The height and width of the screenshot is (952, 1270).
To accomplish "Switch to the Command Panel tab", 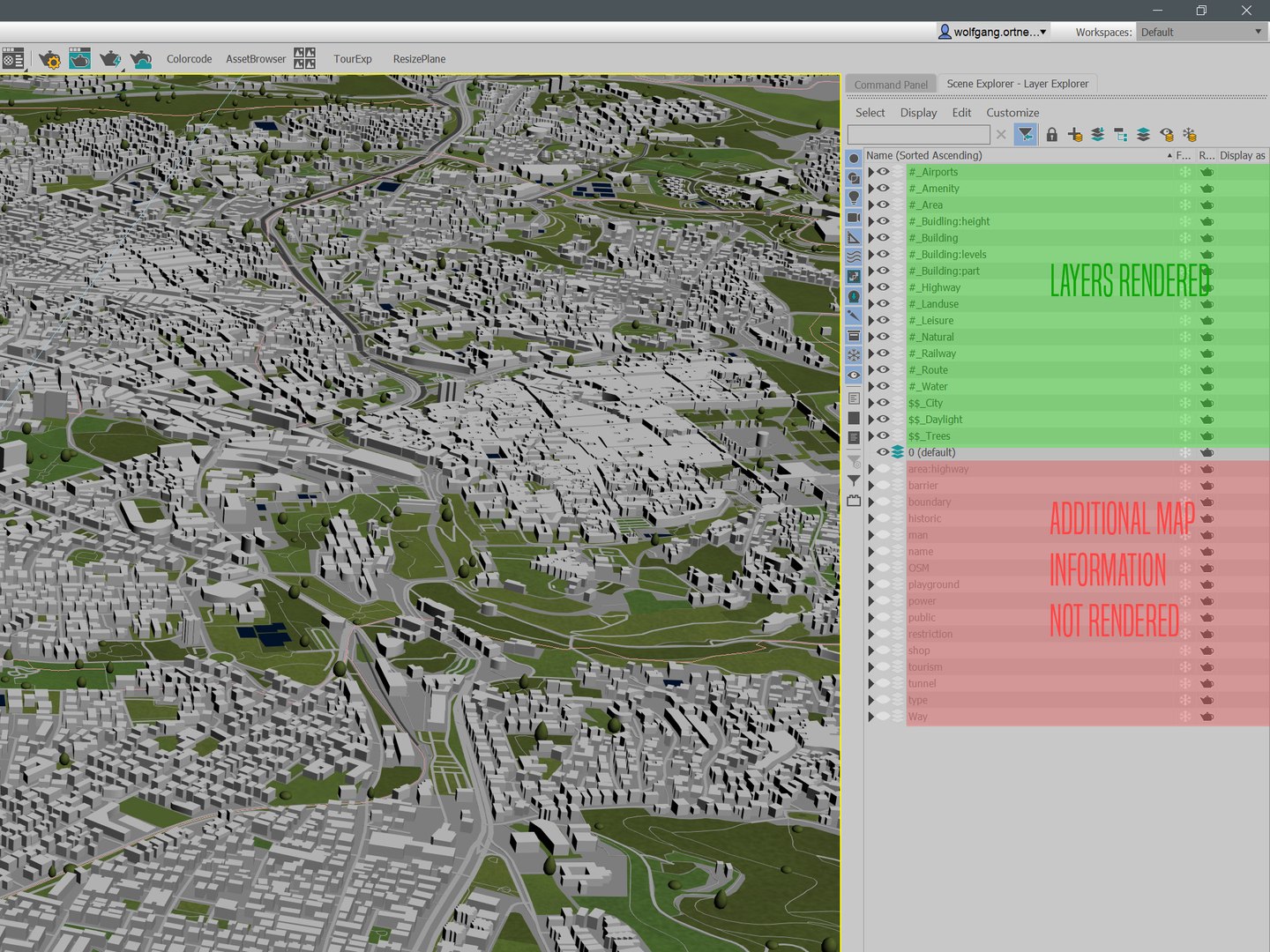I will pos(891,85).
